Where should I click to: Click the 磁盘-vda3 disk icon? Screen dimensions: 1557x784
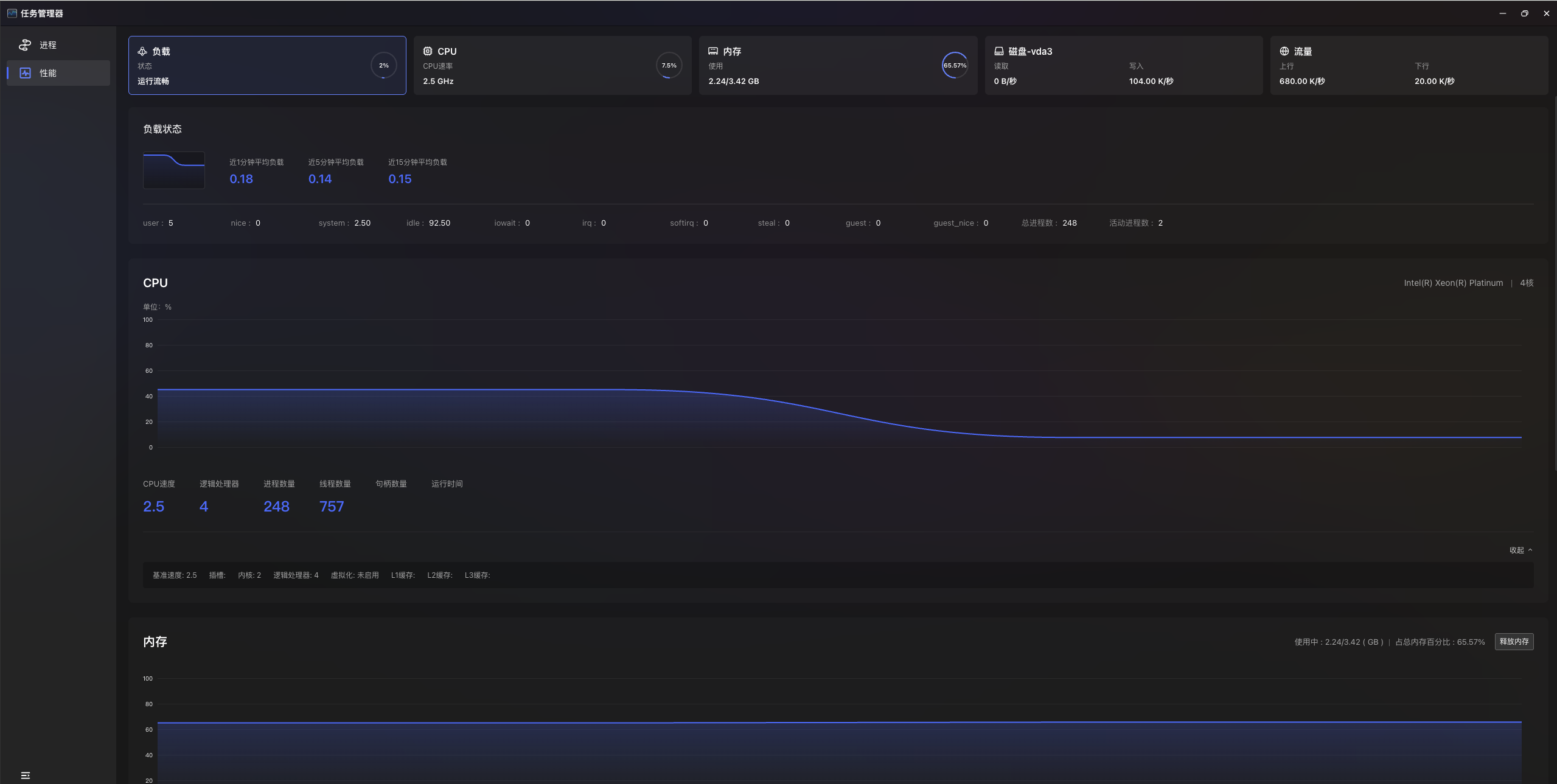pyautogui.click(x=999, y=52)
